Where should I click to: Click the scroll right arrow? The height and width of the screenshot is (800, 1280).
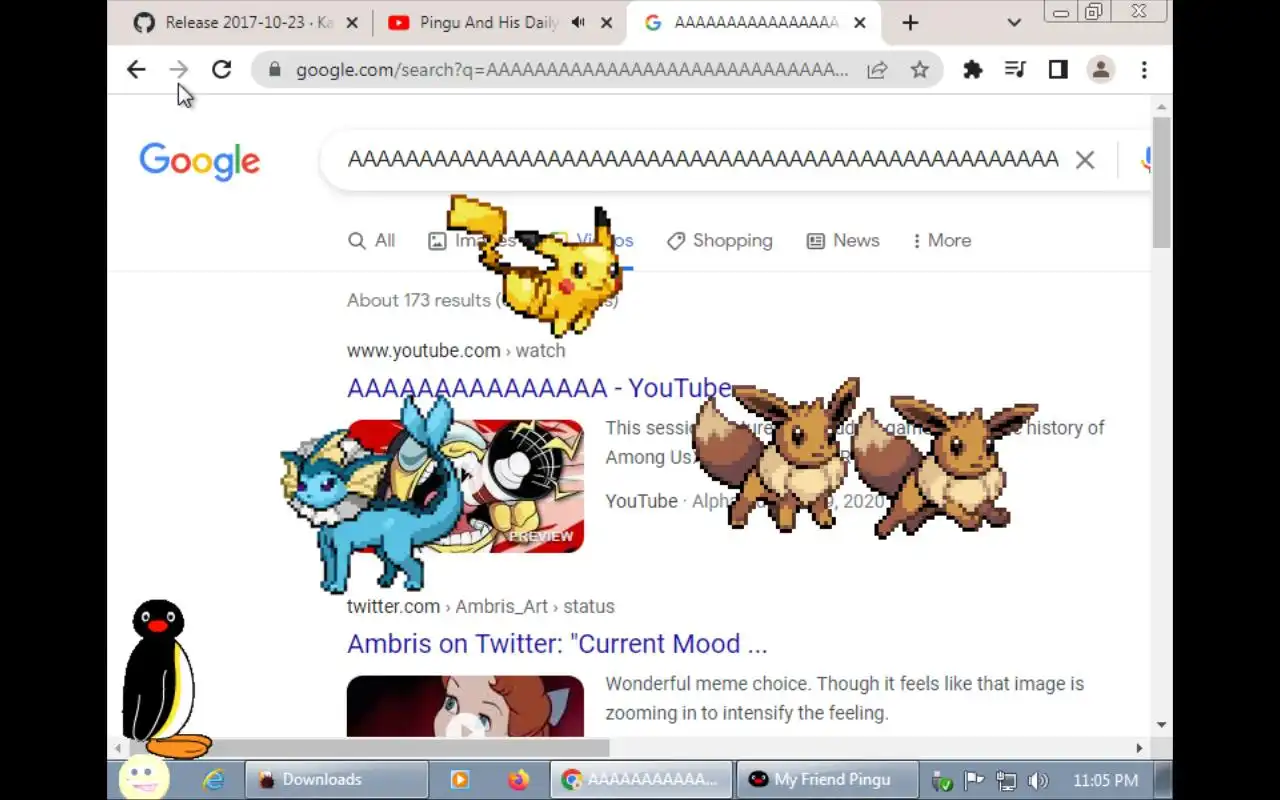[1138, 748]
